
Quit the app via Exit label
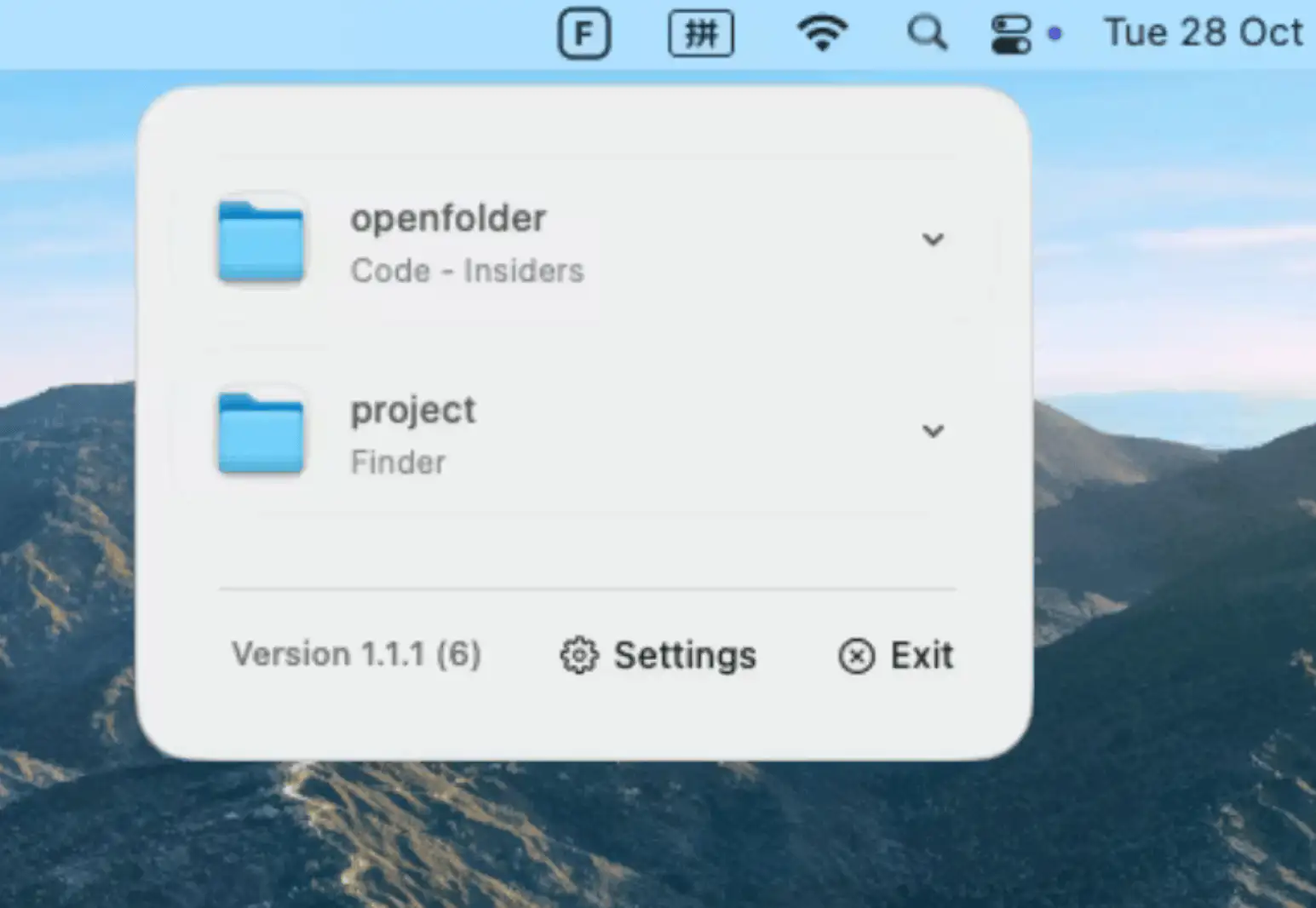click(x=922, y=656)
